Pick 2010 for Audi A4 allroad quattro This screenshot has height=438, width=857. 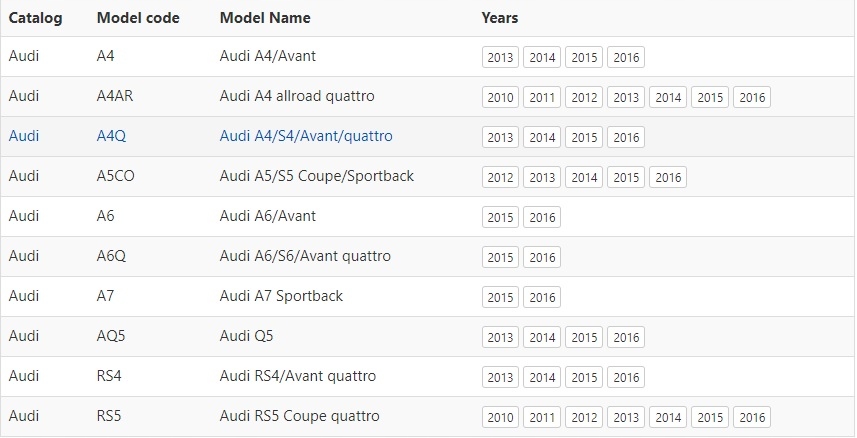point(500,98)
